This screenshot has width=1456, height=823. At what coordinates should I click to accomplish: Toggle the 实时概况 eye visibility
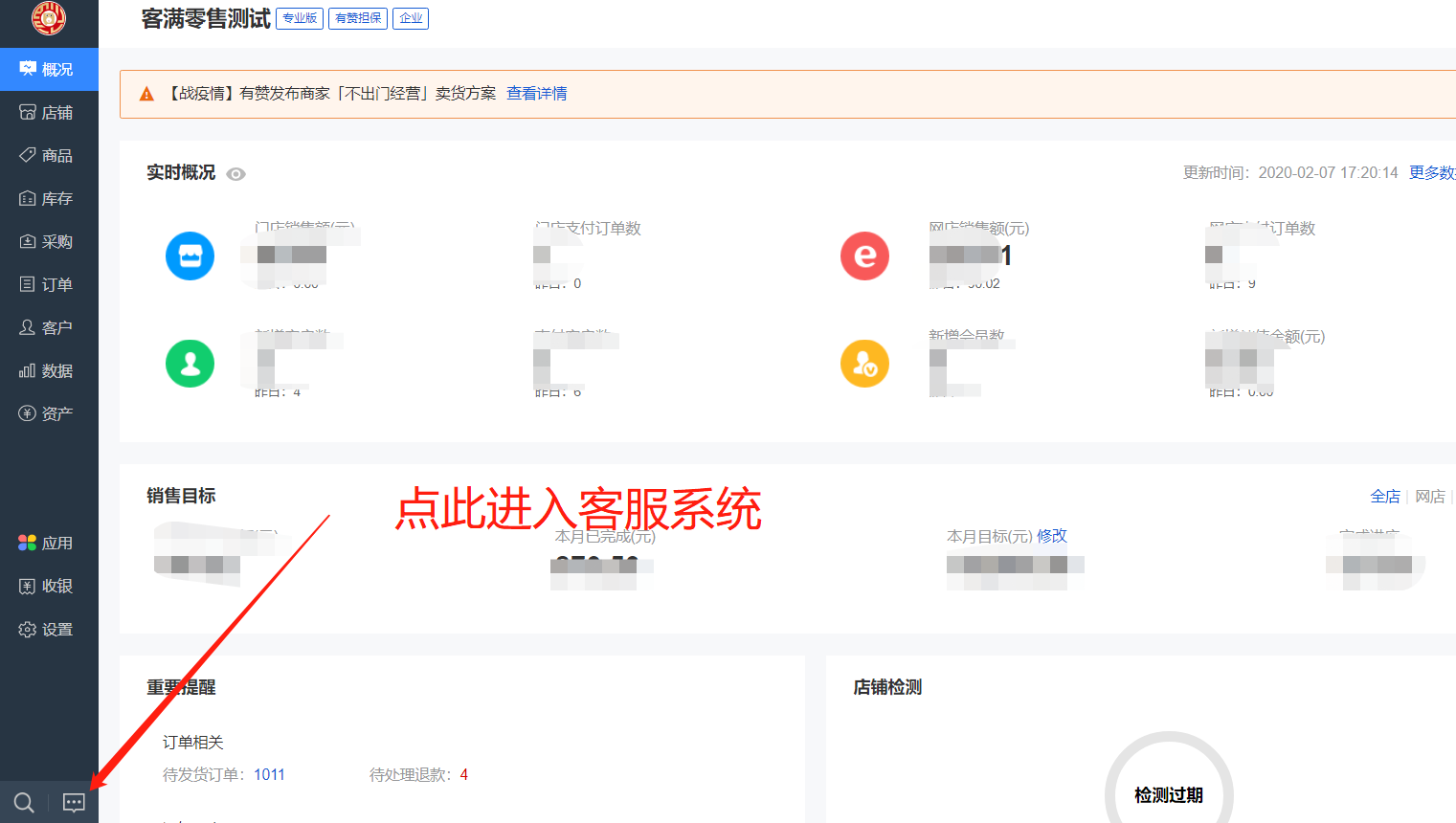(235, 174)
